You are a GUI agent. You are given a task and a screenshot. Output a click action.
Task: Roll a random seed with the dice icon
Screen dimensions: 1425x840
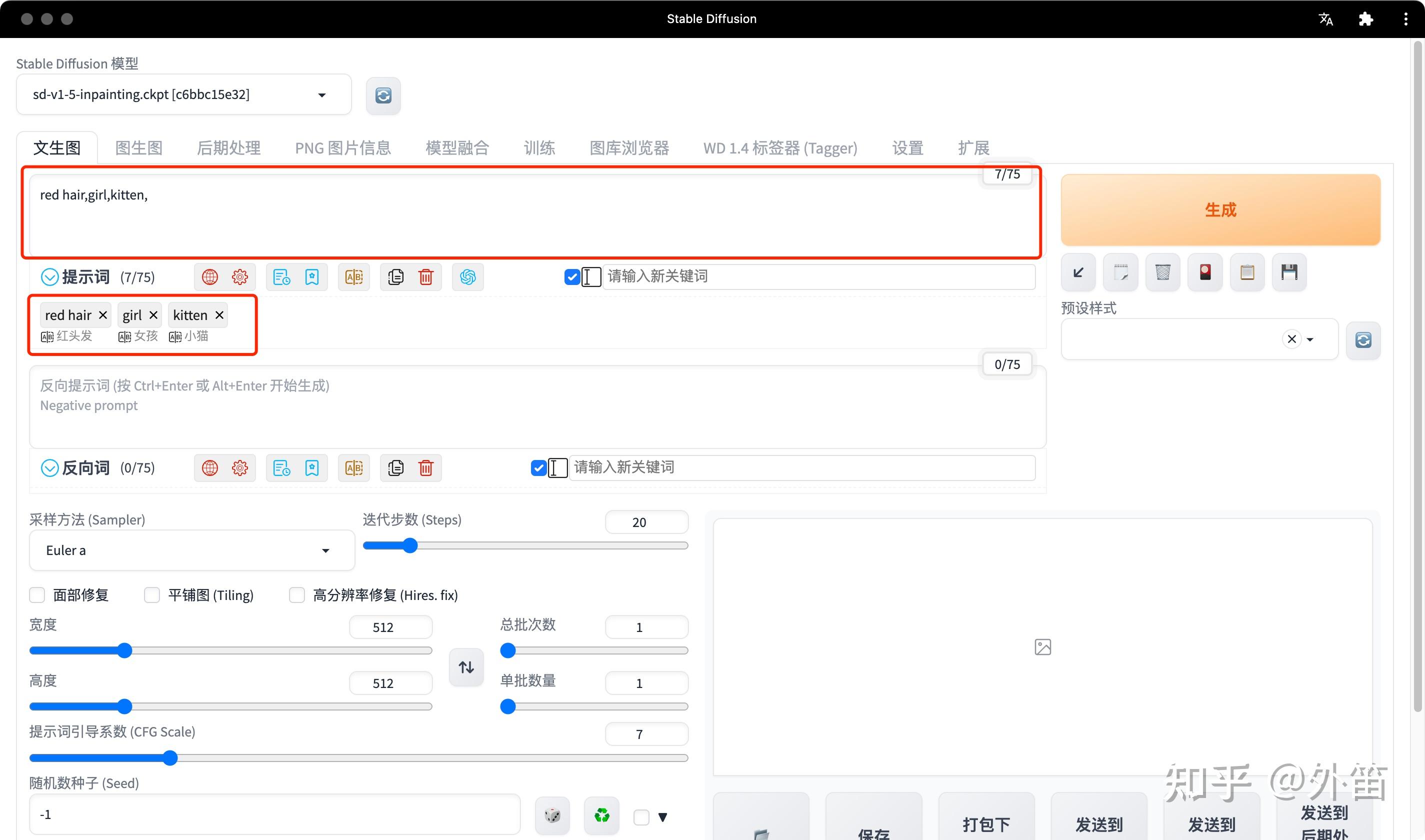pos(552,815)
